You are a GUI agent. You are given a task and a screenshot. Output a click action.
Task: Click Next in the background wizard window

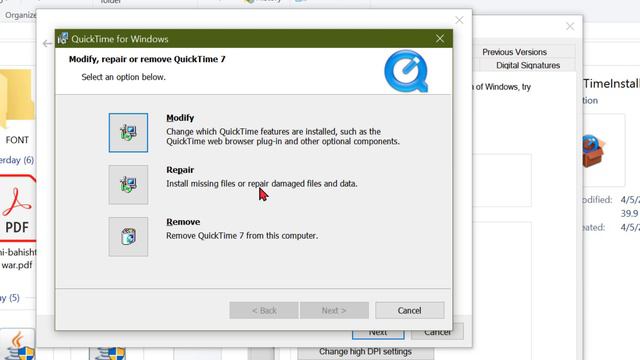378,334
